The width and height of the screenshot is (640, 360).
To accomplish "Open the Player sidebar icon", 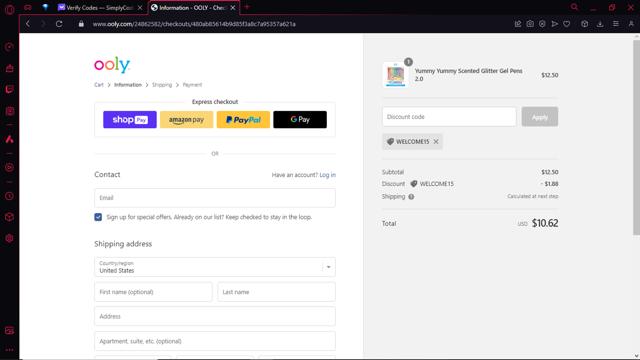I will (x=9, y=167).
